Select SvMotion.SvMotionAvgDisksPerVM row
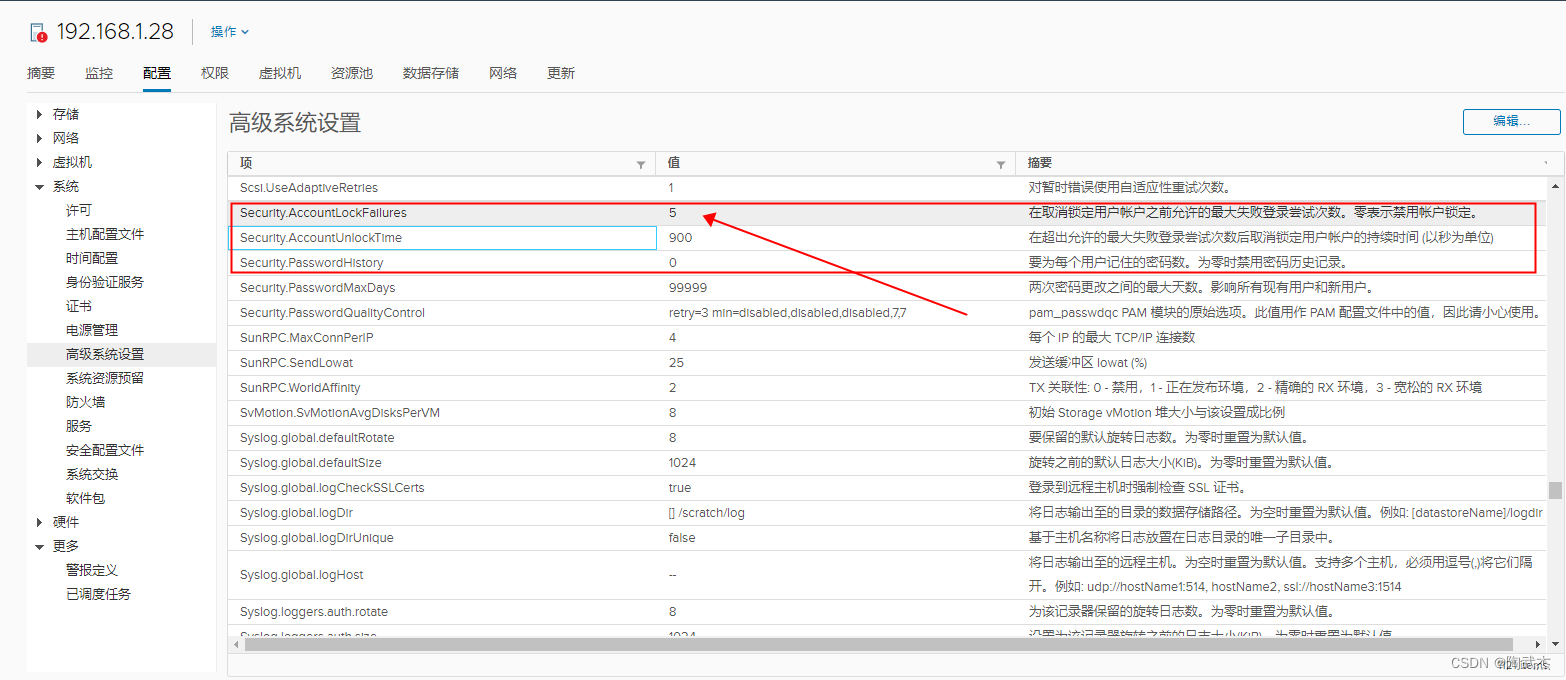Image resolution: width=1566 pixels, height=680 pixels. pos(887,413)
